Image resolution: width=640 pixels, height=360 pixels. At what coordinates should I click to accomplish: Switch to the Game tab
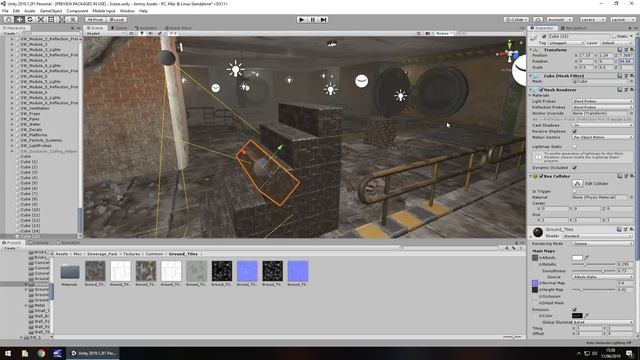(119, 28)
